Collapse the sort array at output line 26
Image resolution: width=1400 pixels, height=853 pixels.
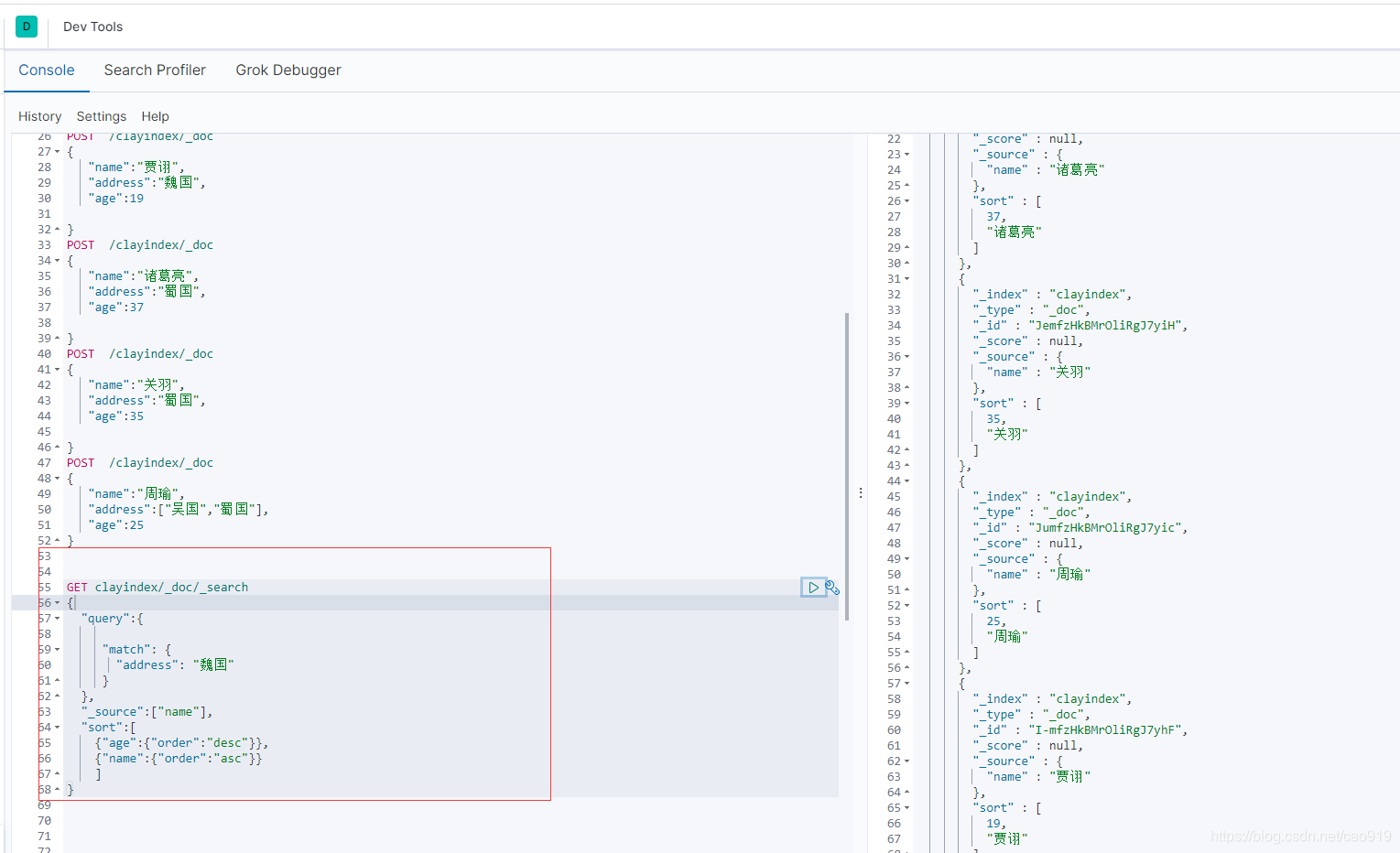[907, 201]
